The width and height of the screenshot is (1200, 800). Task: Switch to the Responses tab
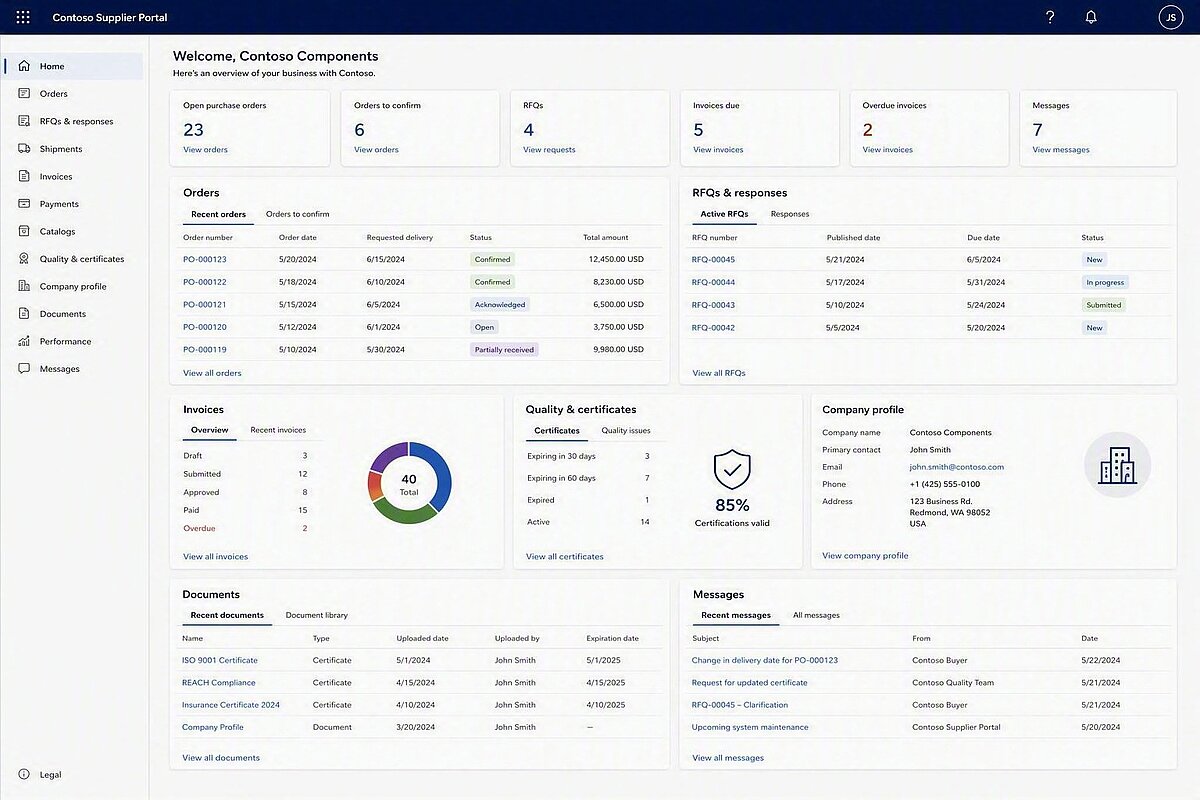click(790, 214)
